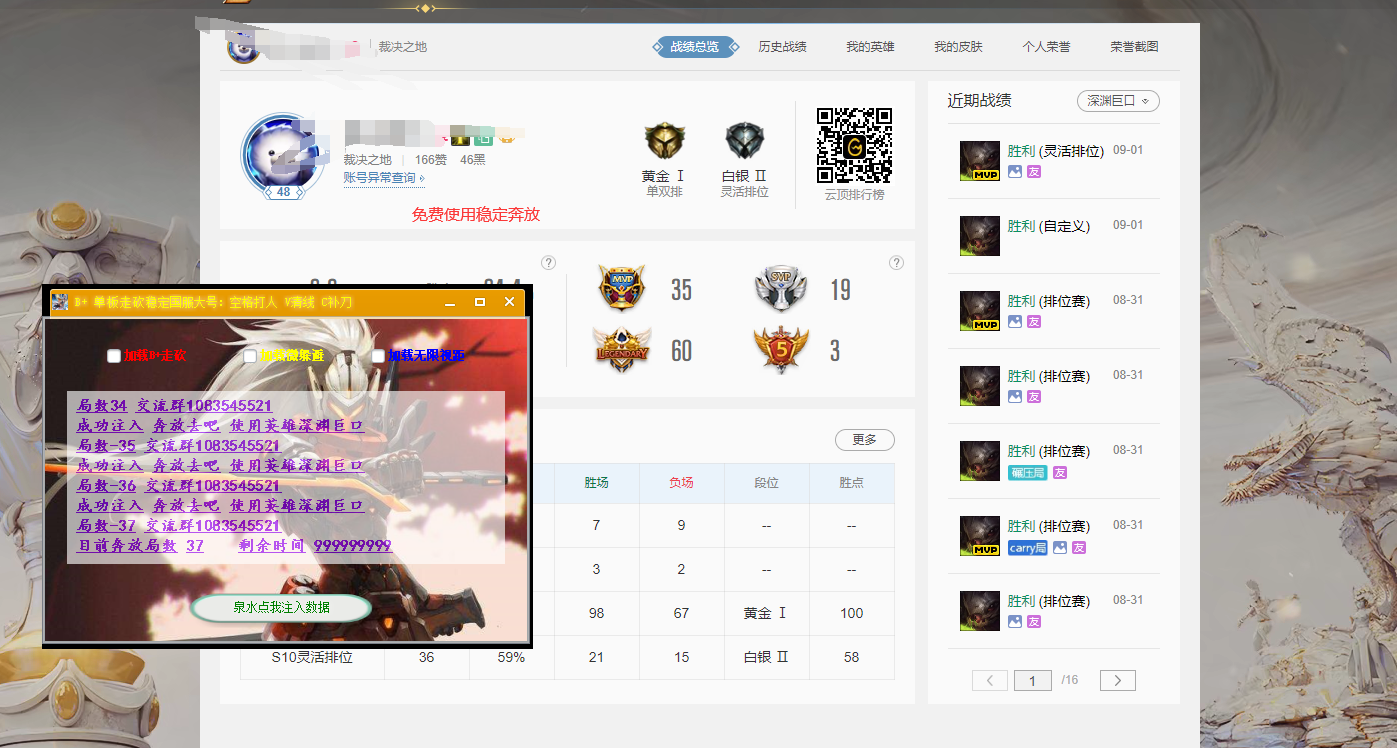Tick the 加载B+走砍 checkbox
The width and height of the screenshot is (1397, 748).
point(114,356)
